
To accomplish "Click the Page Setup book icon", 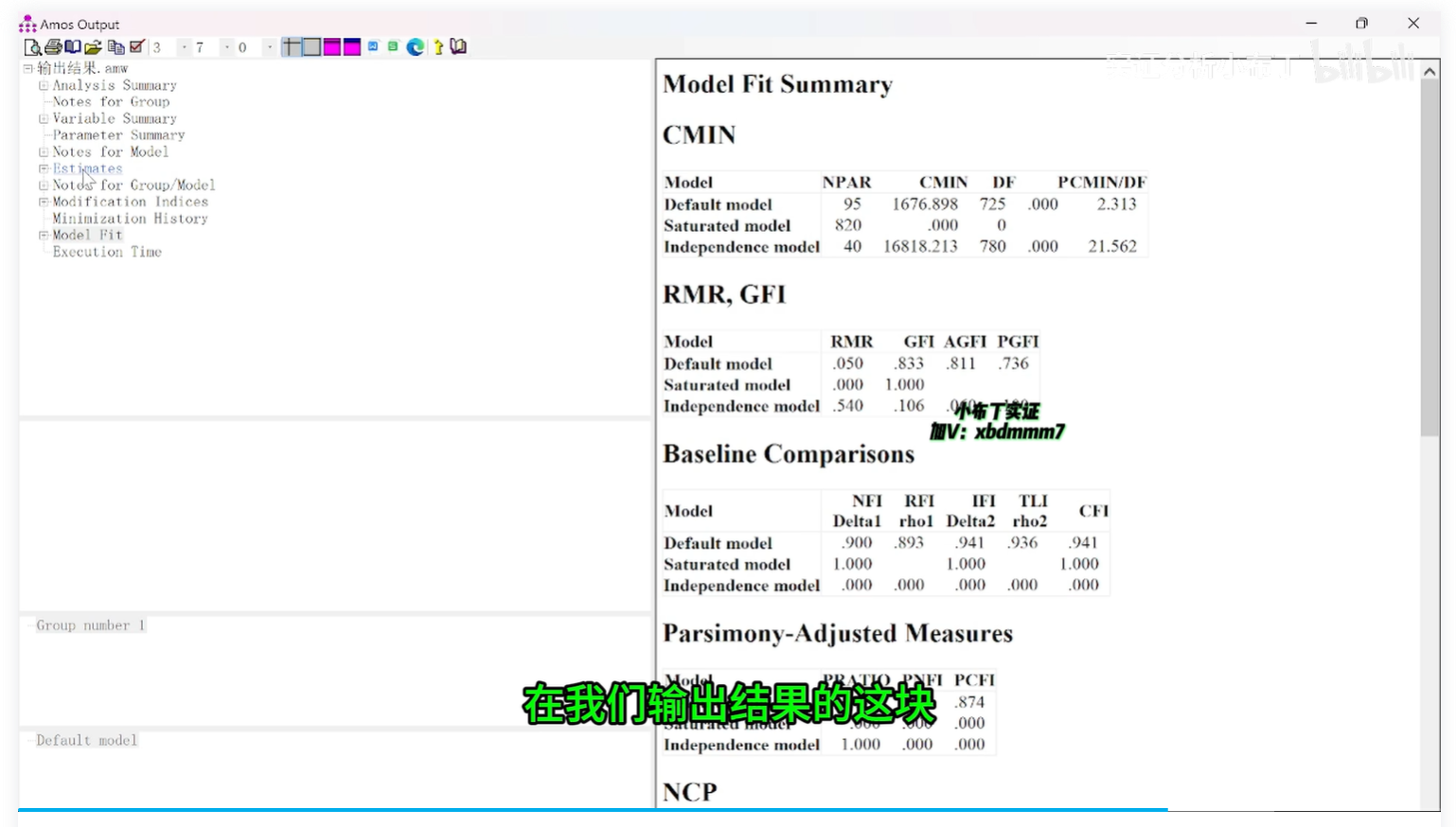I will [x=73, y=47].
